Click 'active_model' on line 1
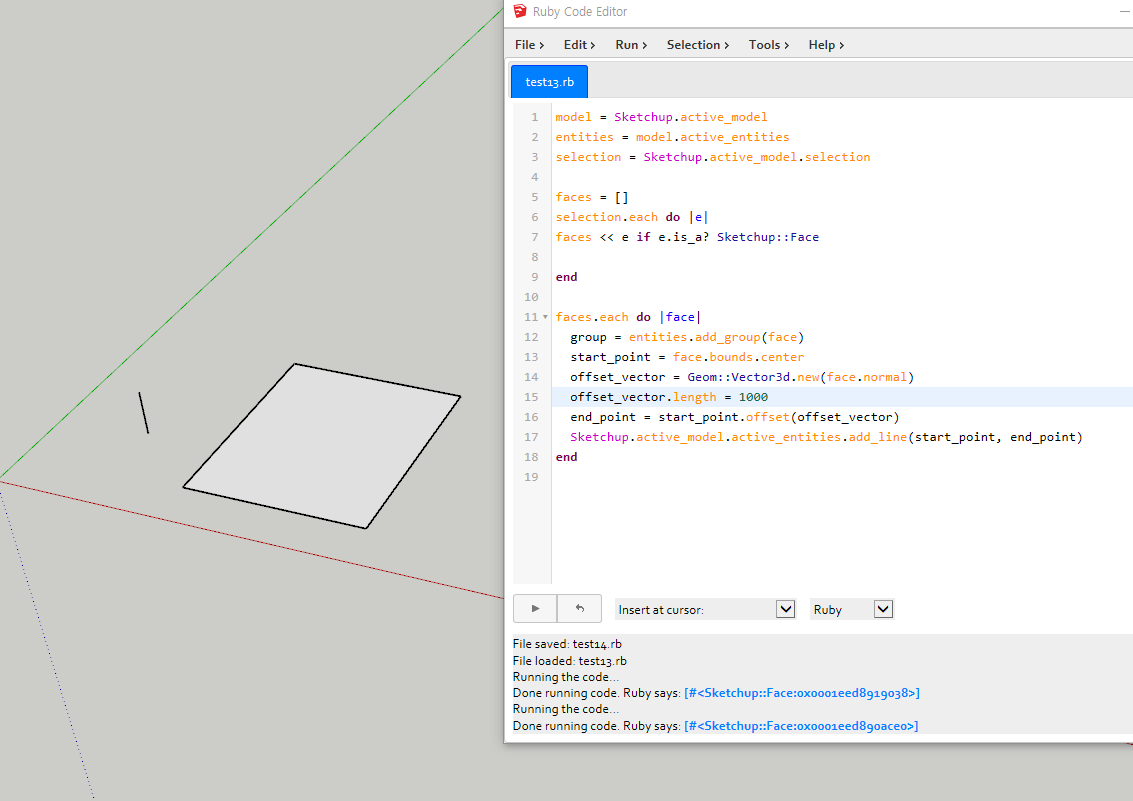This screenshot has width=1133, height=801. point(724,117)
